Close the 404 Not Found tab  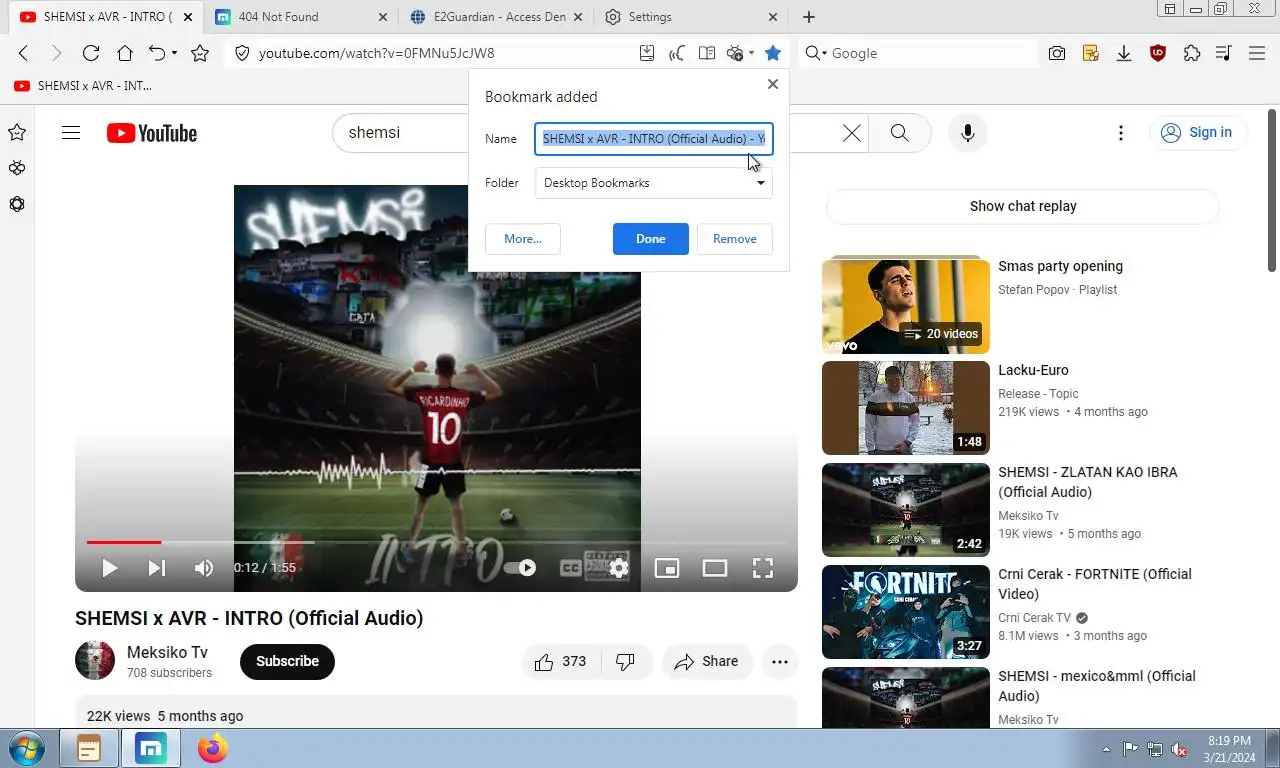[x=383, y=17]
